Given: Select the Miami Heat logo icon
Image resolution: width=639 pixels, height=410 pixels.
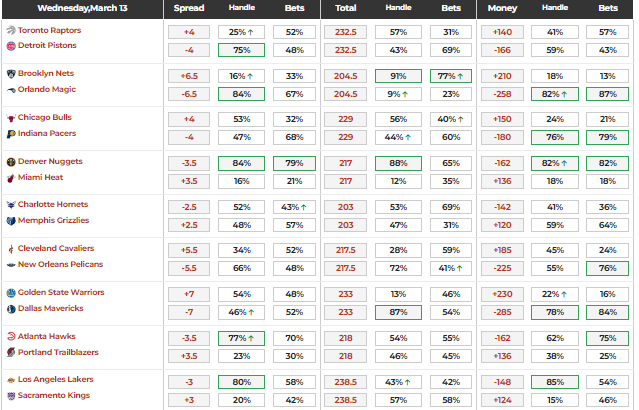Looking at the screenshot, I should pyautogui.click(x=11, y=177).
